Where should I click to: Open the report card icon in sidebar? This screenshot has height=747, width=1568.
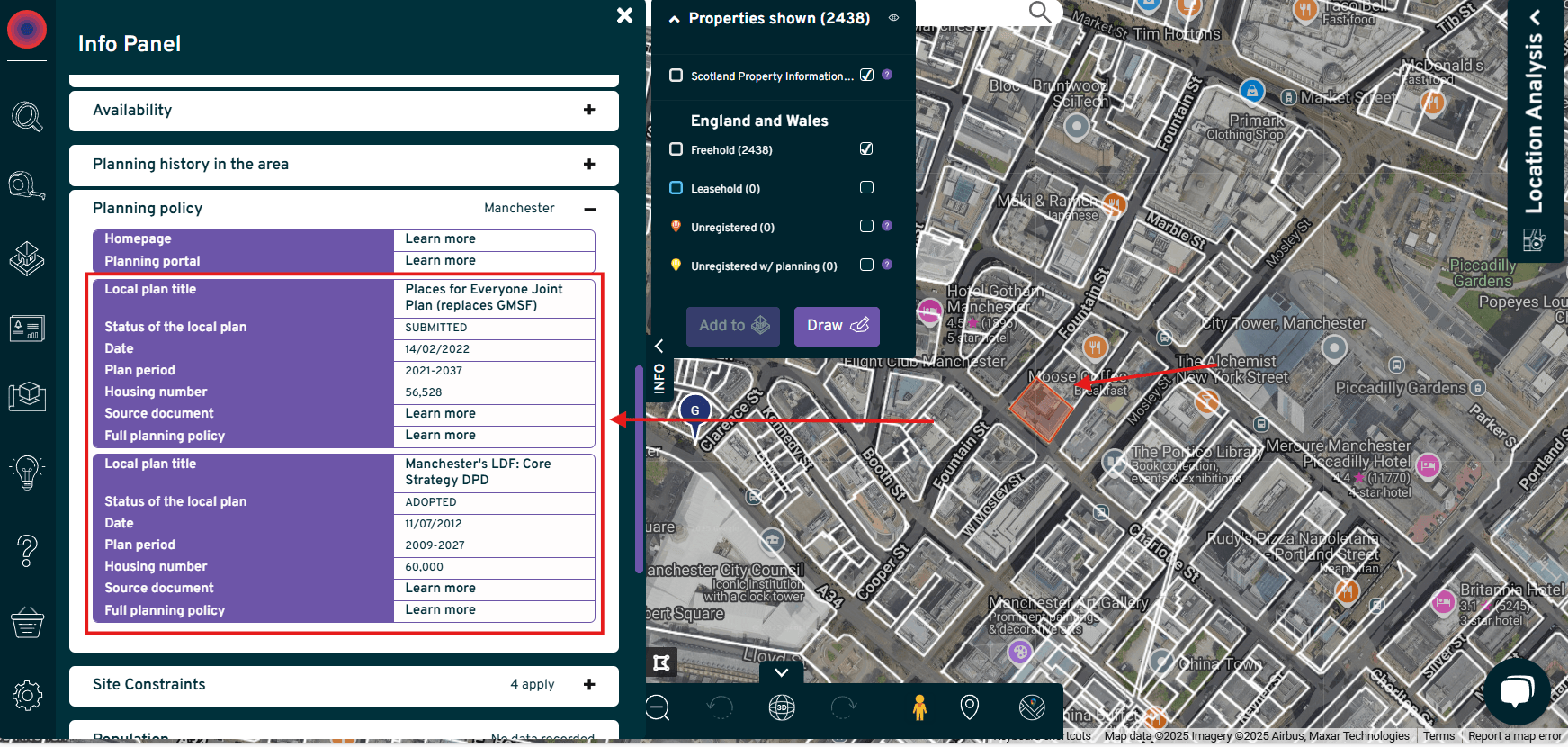pos(27,328)
